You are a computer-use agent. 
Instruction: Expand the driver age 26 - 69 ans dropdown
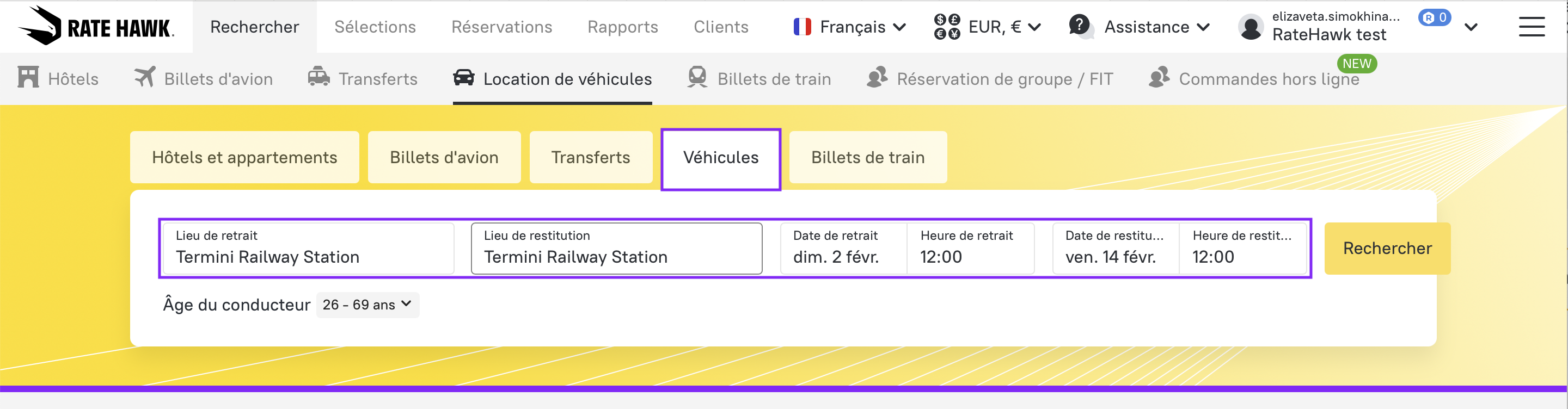[367, 305]
